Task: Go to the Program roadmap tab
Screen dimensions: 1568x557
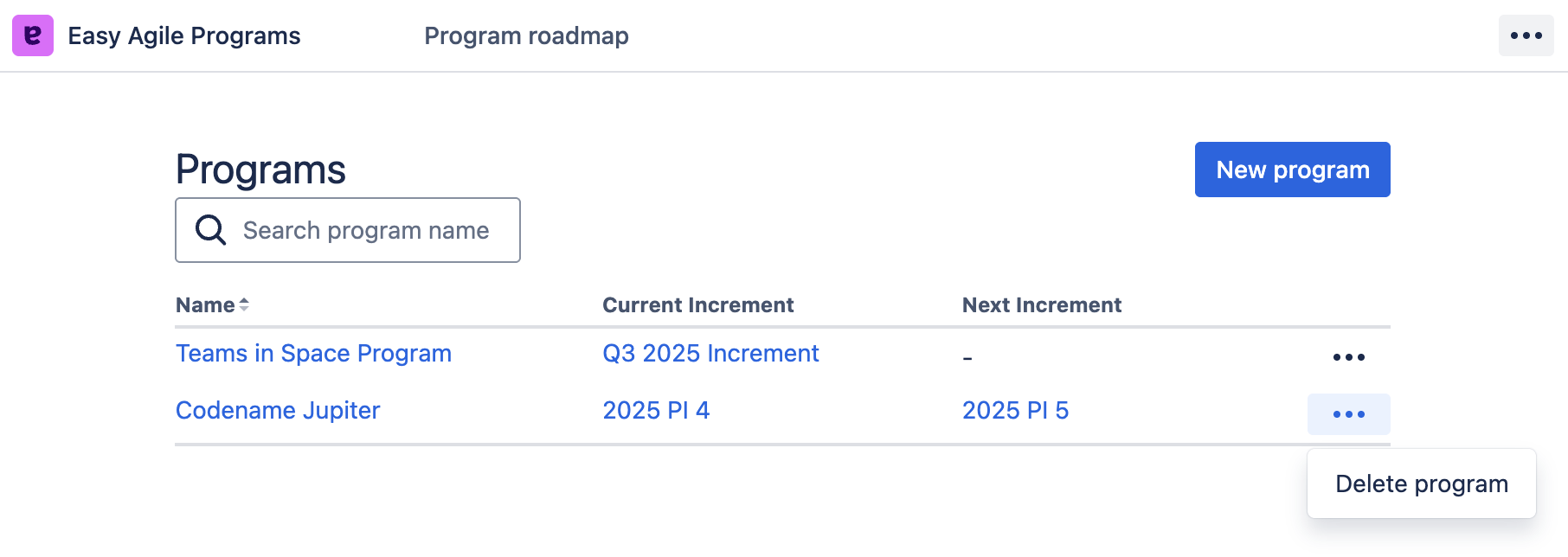Action: pyautogui.click(x=526, y=35)
